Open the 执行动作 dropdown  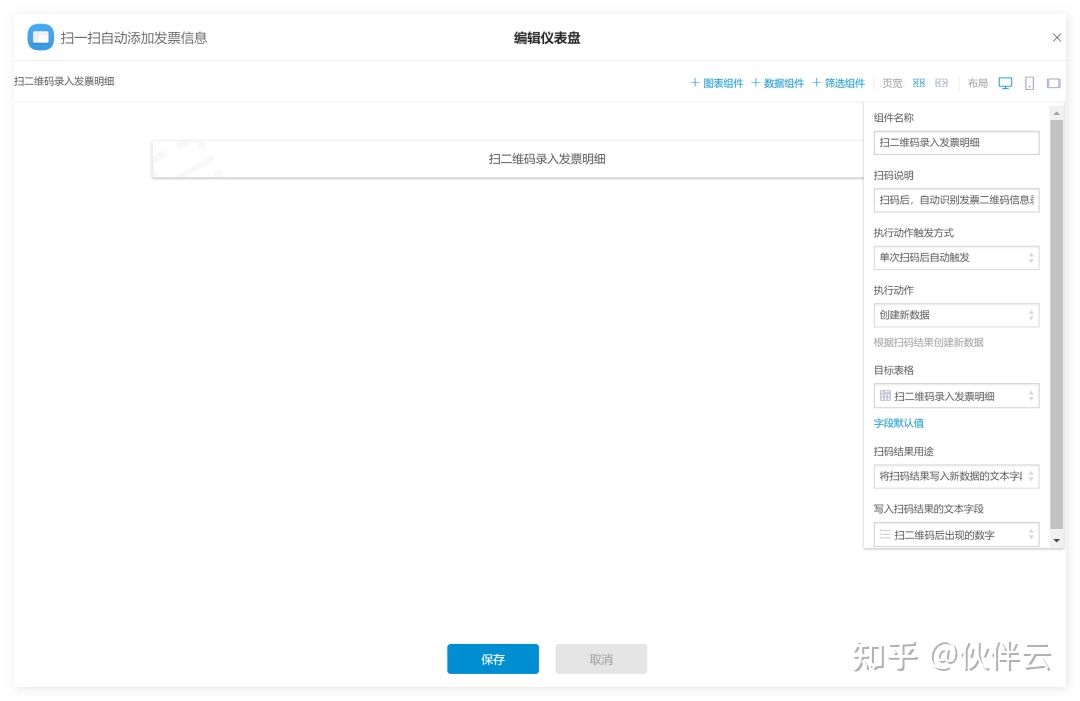click(x=956, y=315)
